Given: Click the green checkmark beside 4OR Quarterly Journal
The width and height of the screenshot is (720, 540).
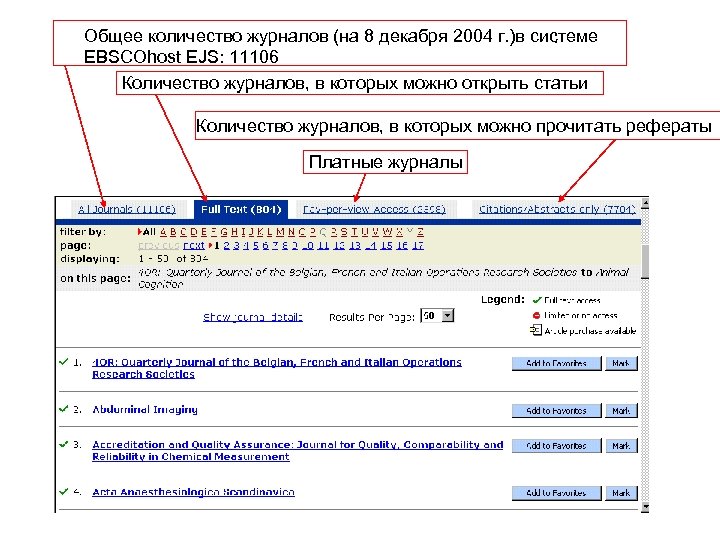Looking at the screenshot, I should coord(64,362).
